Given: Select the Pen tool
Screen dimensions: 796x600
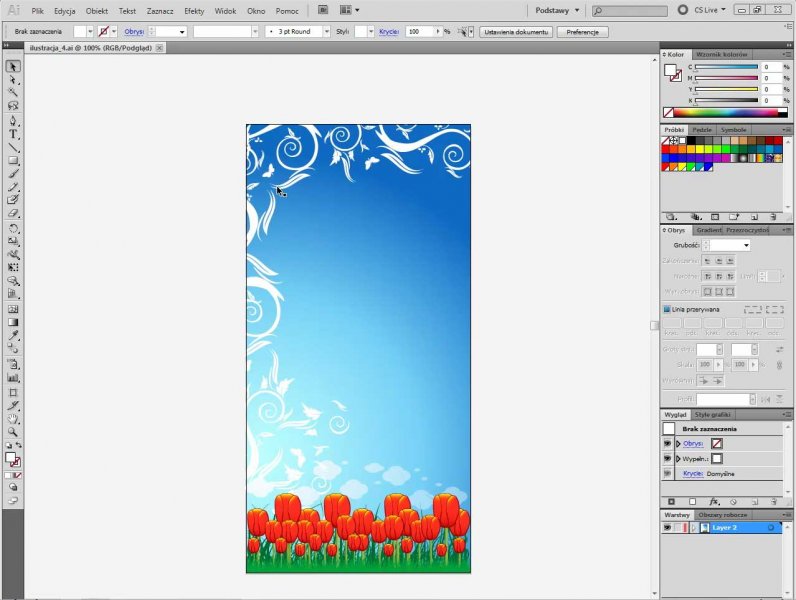Looking at the screenshot, I should point(14,120).
